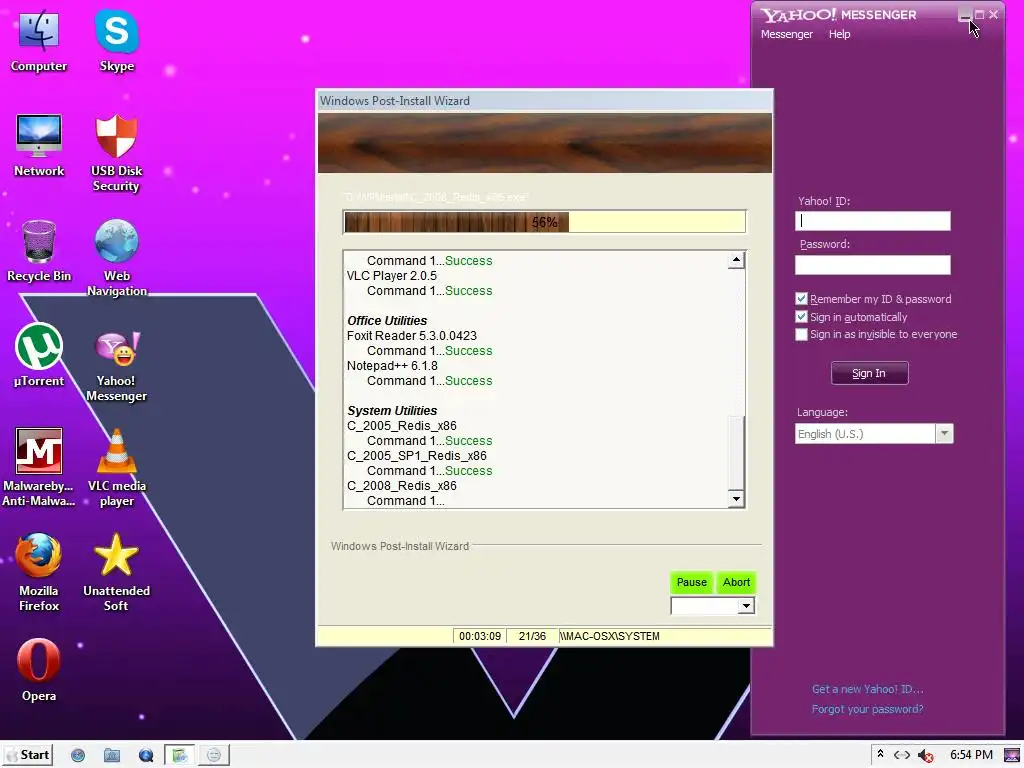Click the C_2008_Redis_x86 log entry

pos(402,486)
